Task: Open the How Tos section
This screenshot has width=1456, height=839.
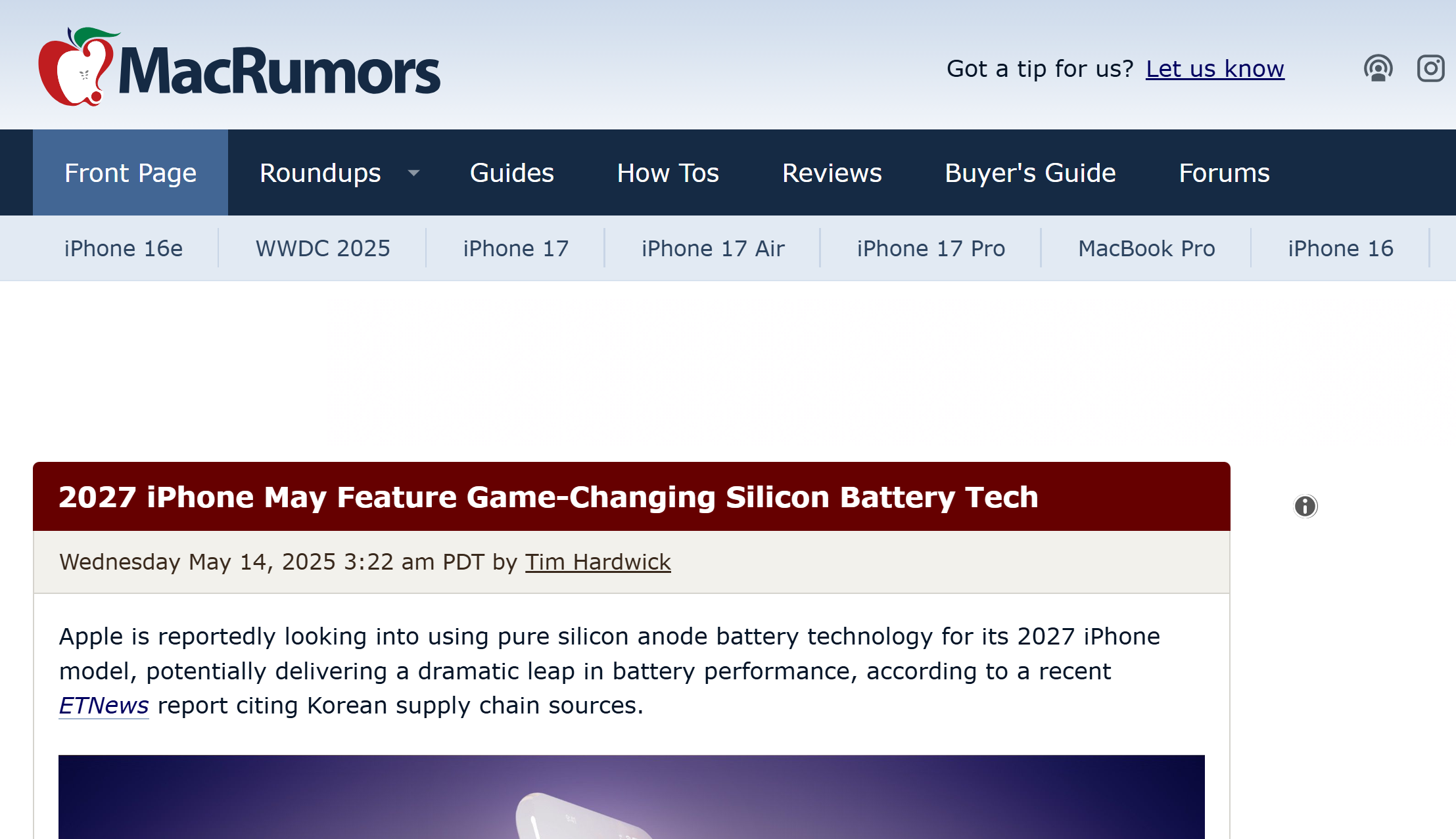Action: (668, 173)
